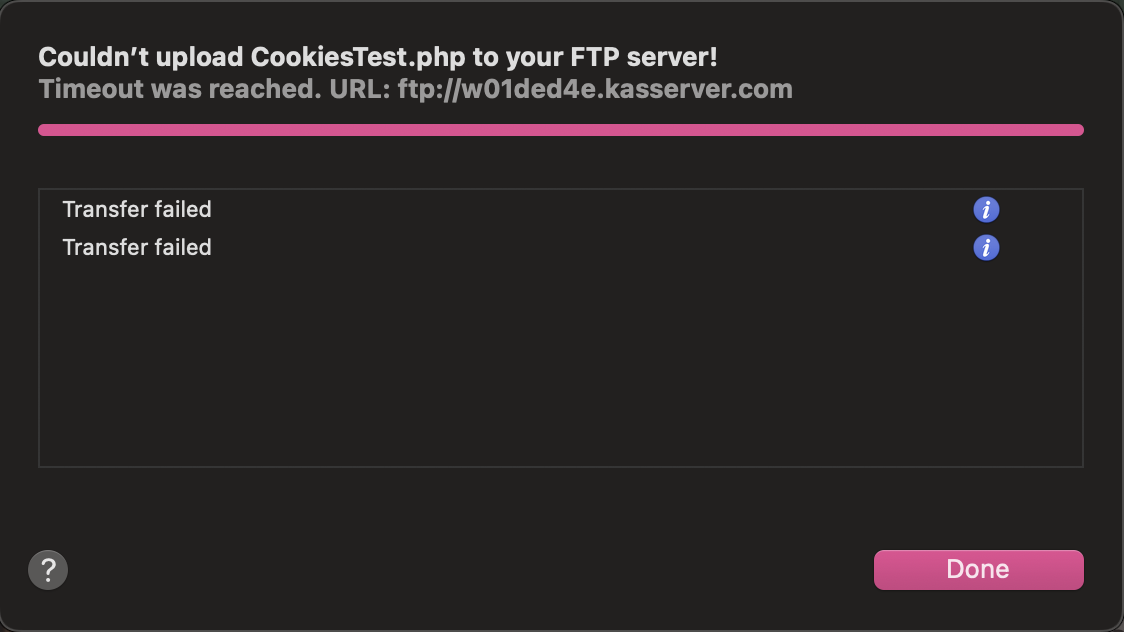Click the blank dialog area left of Done
The image size is (1124, 632).
pos(500,570)
